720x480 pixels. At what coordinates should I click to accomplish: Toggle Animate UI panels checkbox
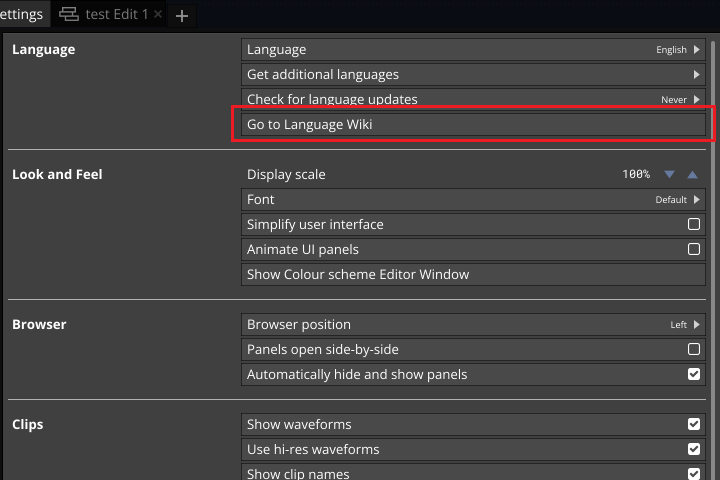click(x=694, y=249)
